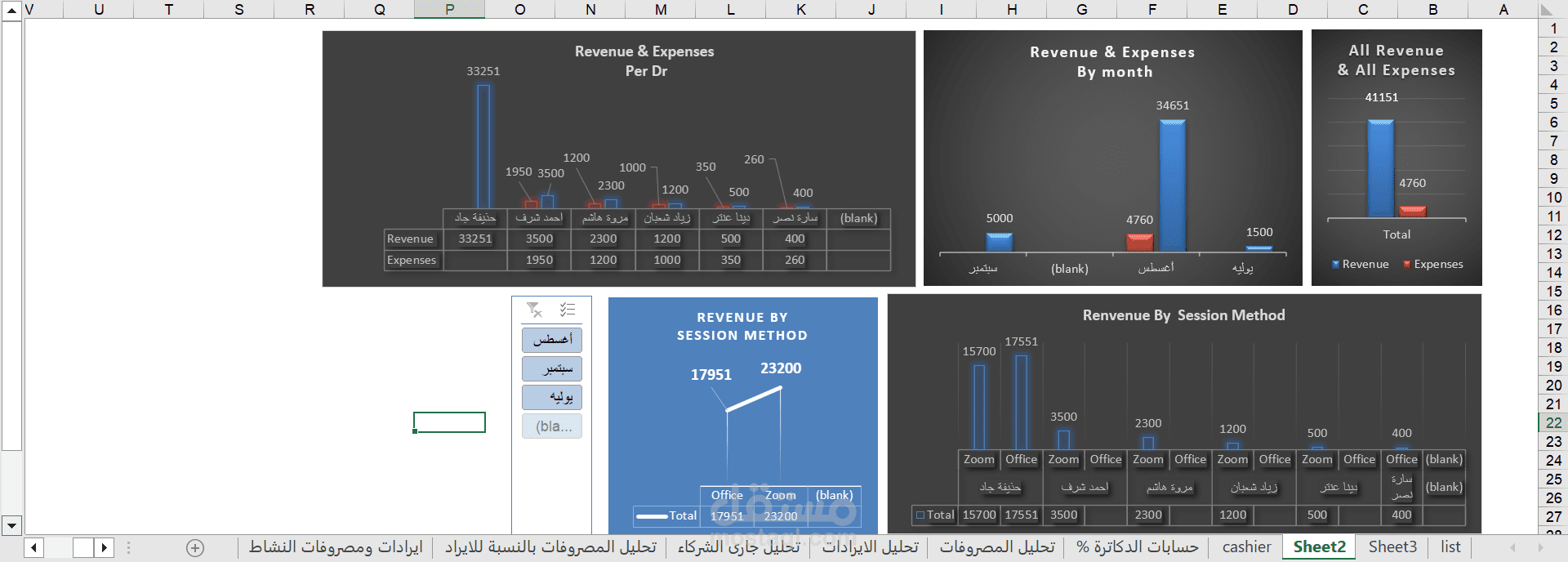Click the sheet tabs scroll-right arrow

pyautogui.click(x=1540, y=547)
